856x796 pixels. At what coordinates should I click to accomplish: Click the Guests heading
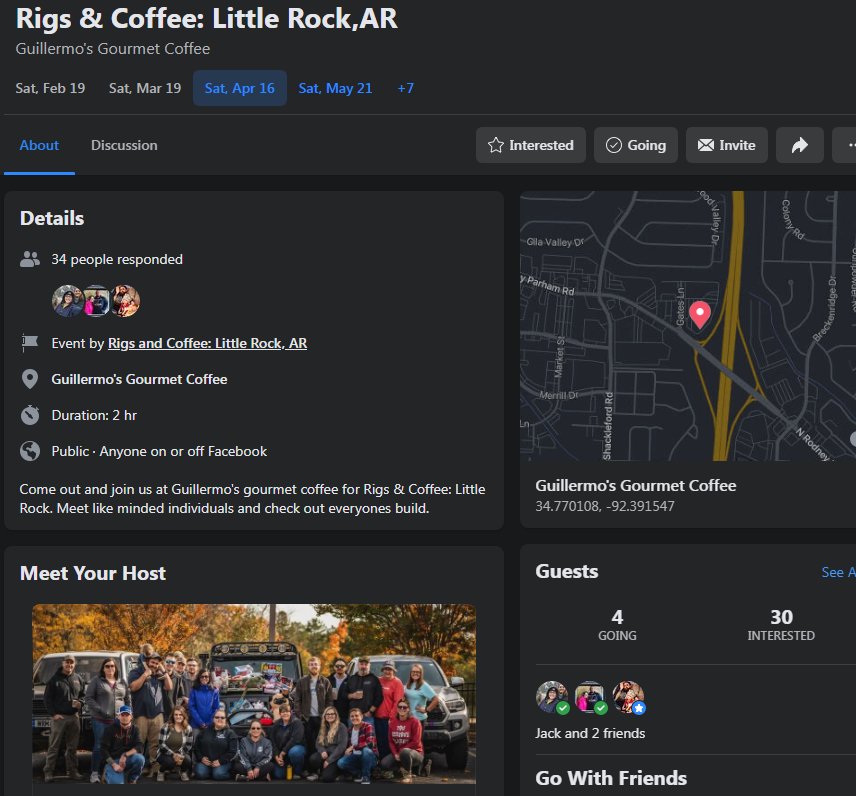567,571
